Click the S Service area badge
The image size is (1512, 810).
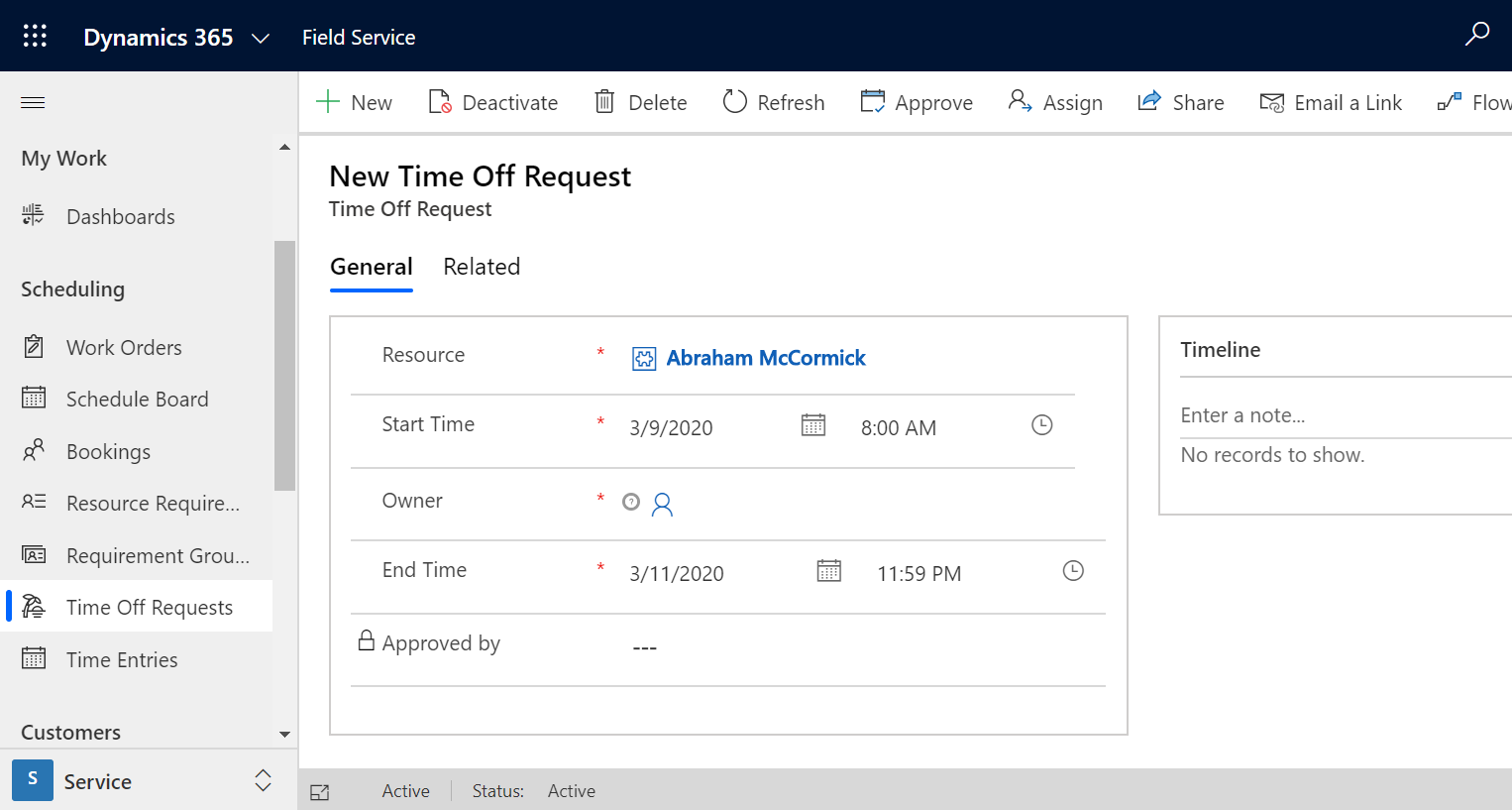33,779
